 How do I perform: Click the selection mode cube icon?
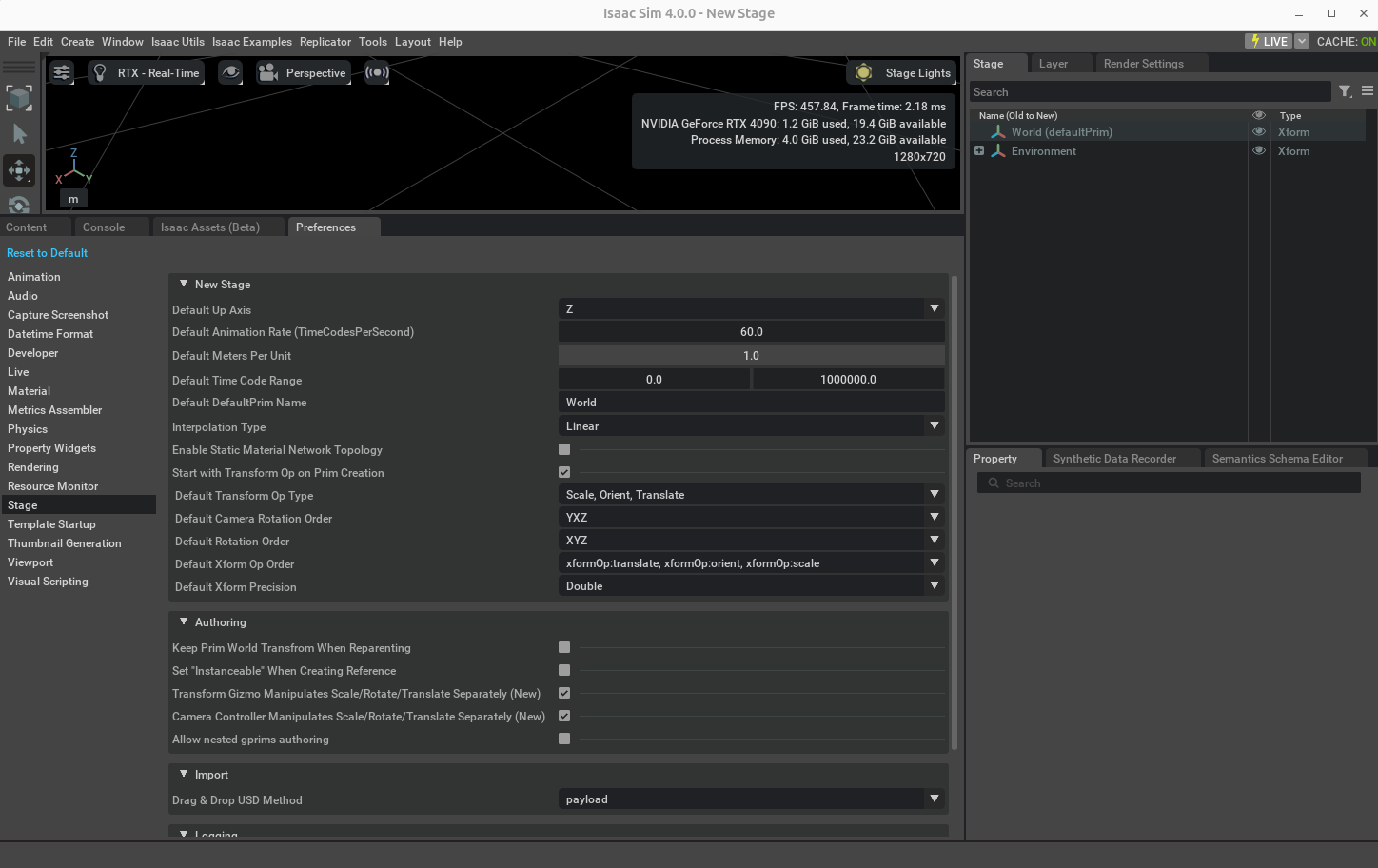pos(19,98)
